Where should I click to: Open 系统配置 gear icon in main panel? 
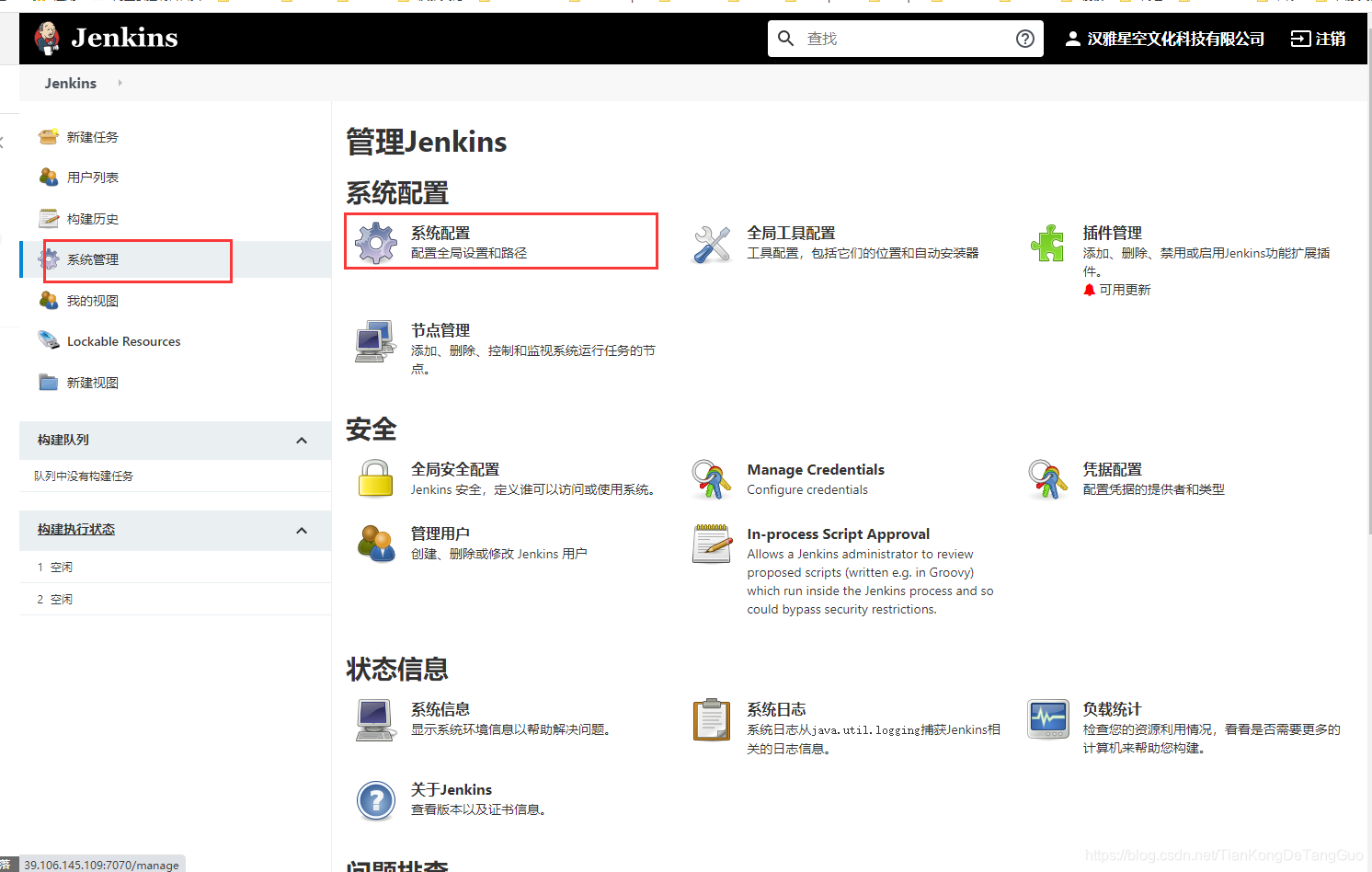click(376, 243)
